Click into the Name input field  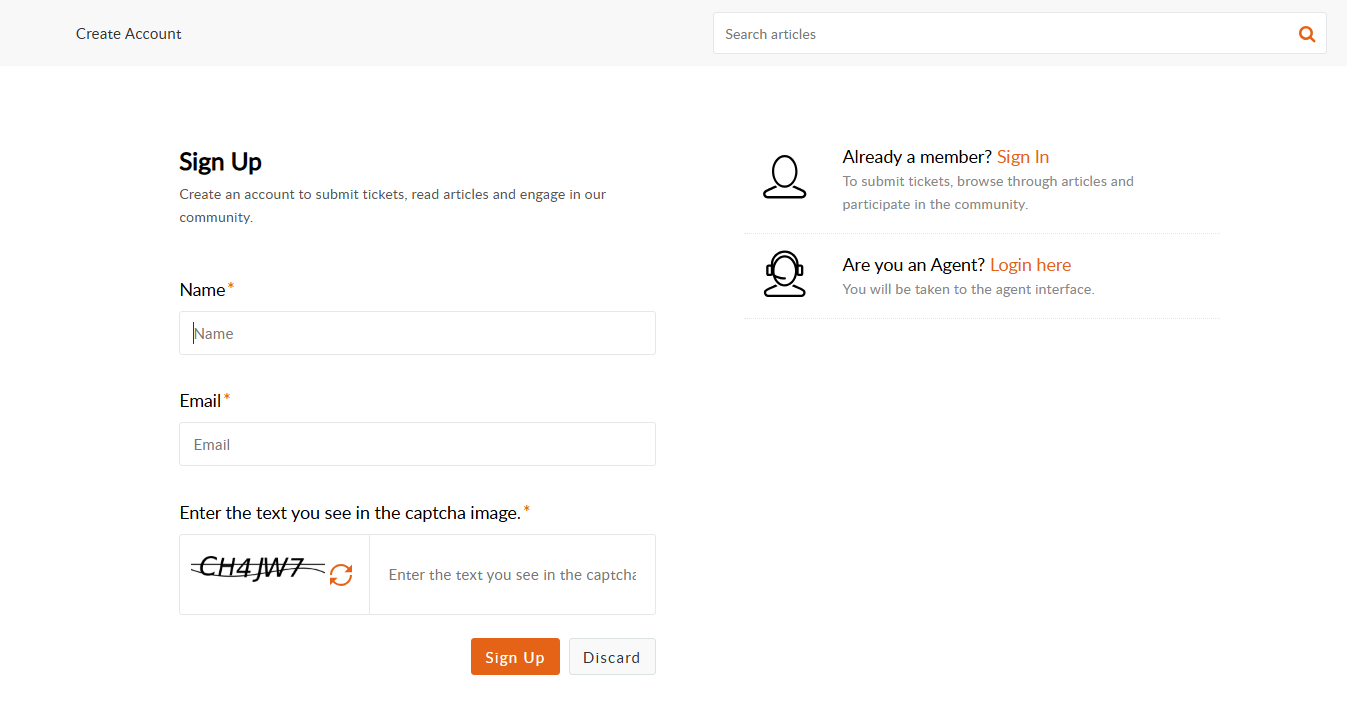pyautogui.click(x=417, y=333)
